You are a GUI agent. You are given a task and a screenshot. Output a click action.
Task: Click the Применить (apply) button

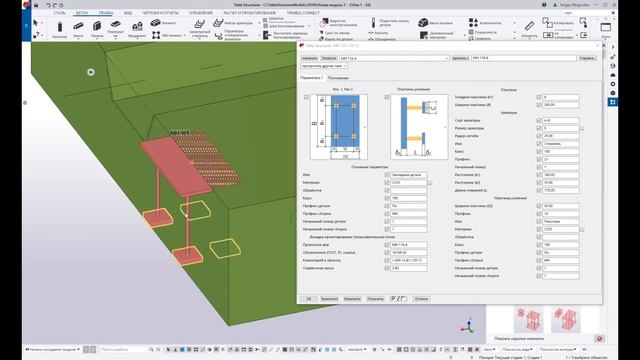pos(329,299)
